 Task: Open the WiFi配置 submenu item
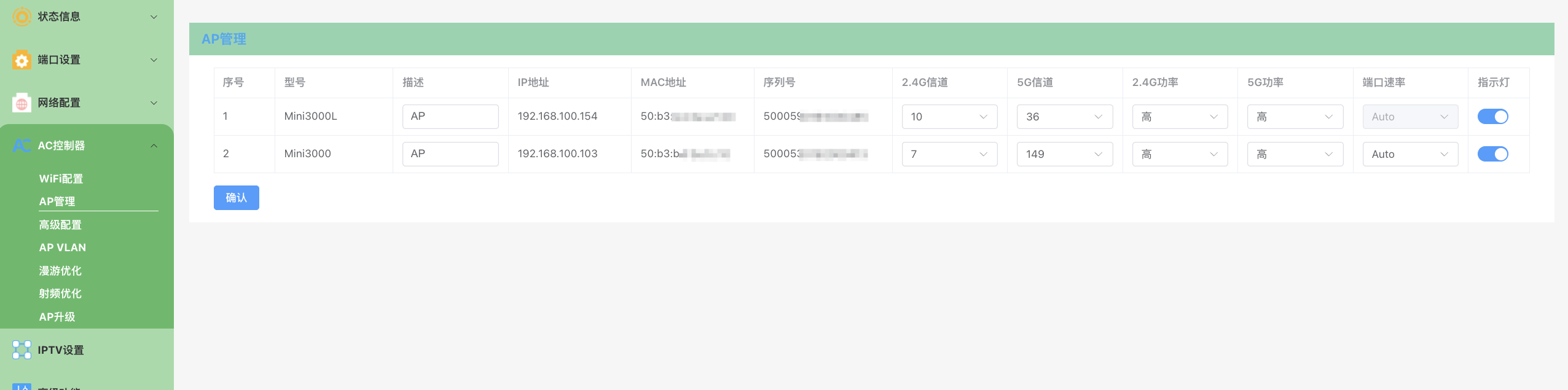coord(61,179)
